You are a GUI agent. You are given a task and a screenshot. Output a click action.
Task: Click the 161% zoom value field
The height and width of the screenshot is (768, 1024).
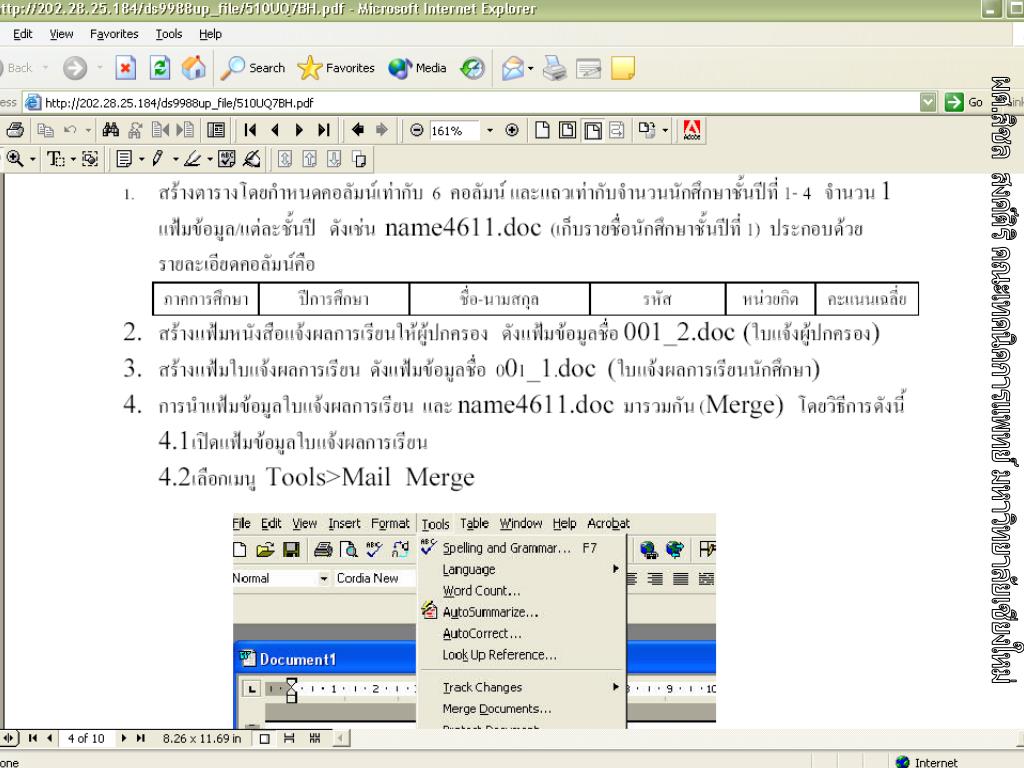454,131
